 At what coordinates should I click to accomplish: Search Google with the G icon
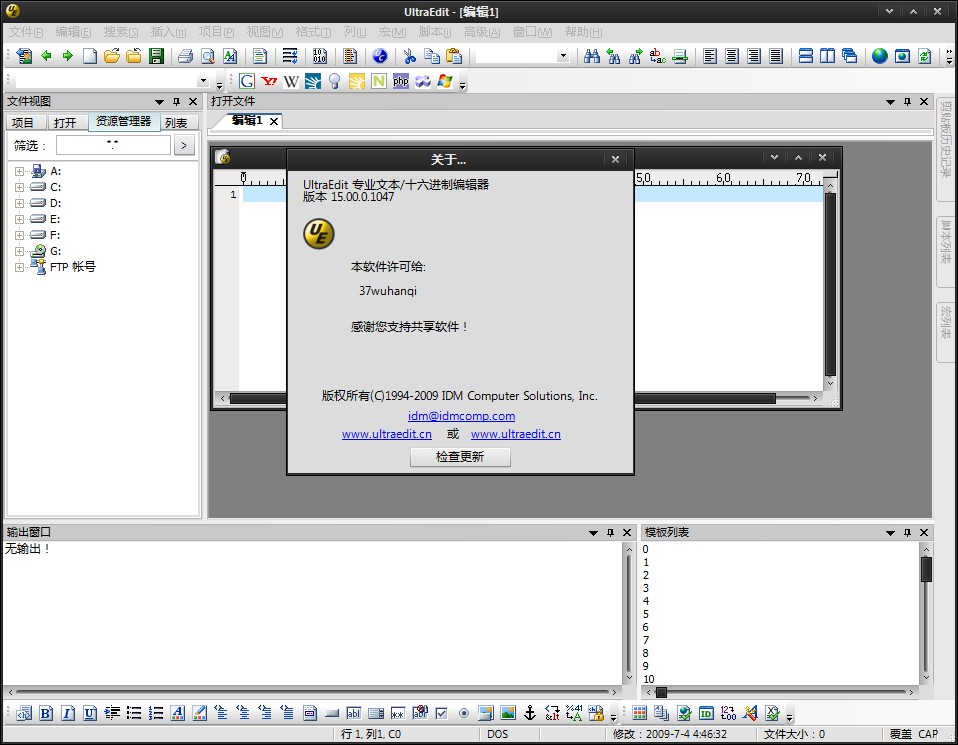(x=247, y=81)
